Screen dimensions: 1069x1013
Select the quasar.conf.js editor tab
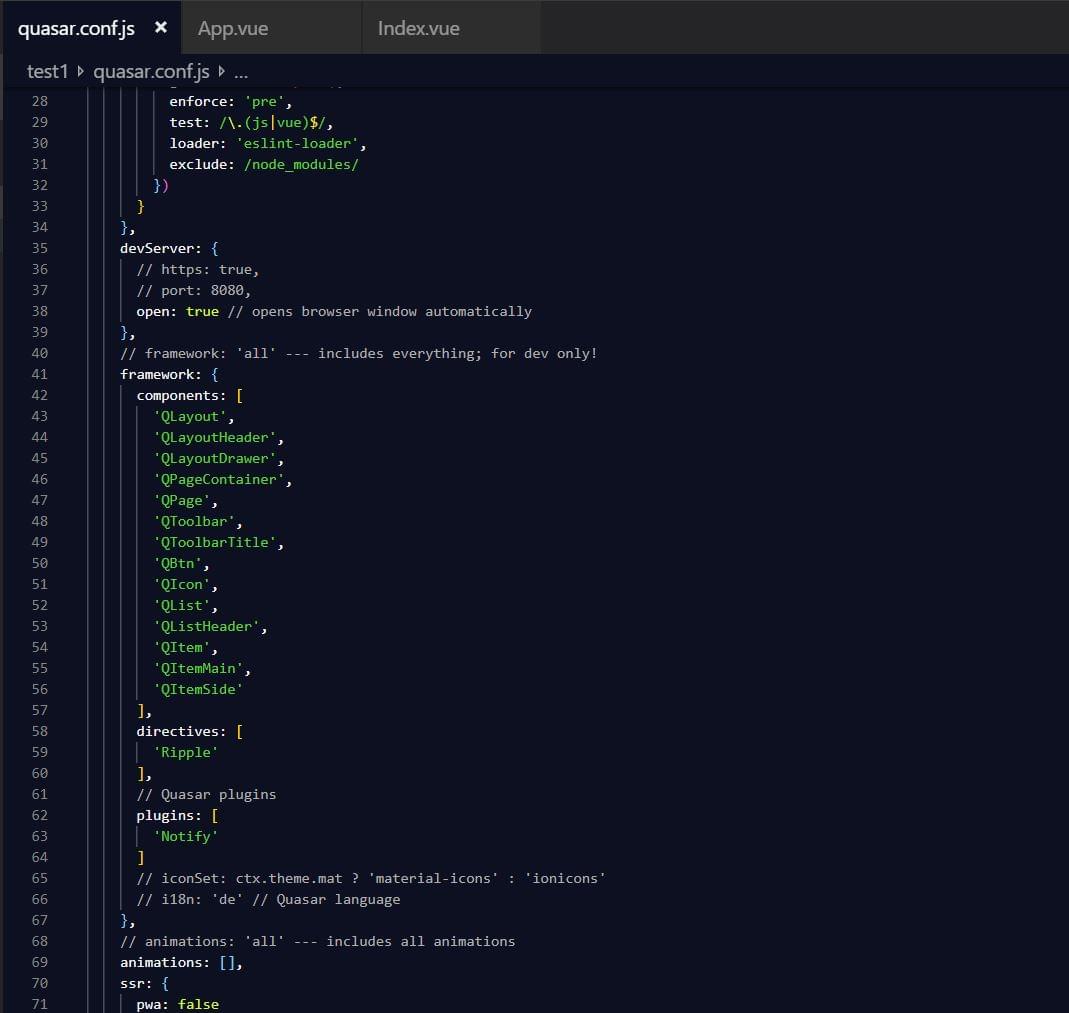76,28
